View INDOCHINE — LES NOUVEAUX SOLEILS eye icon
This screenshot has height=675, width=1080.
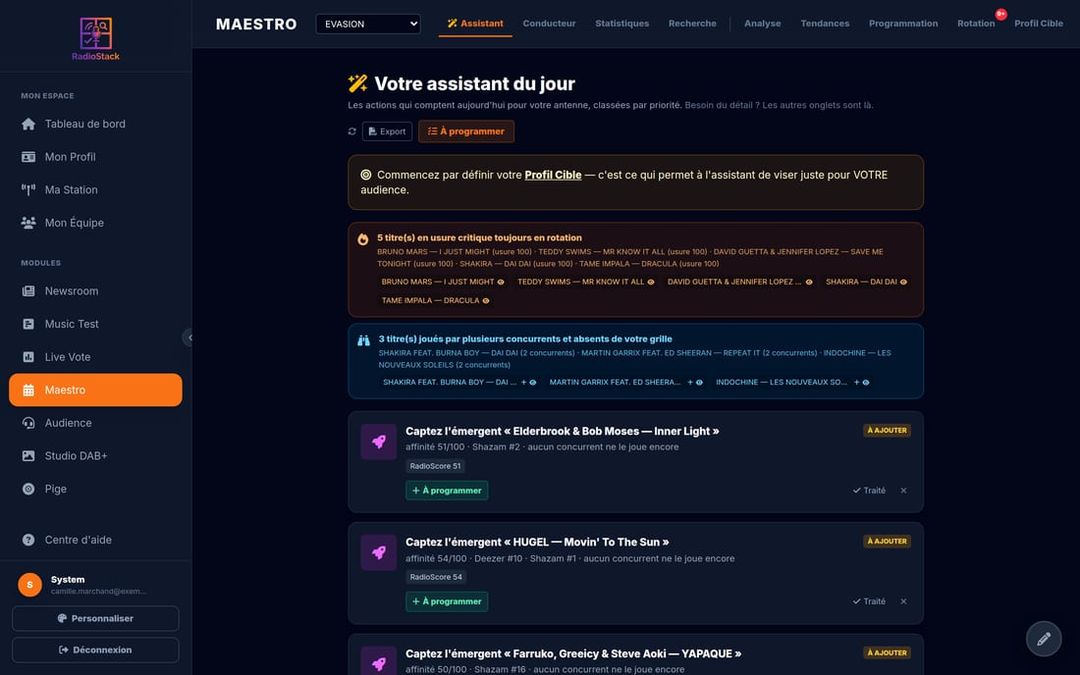click(866, 383)
